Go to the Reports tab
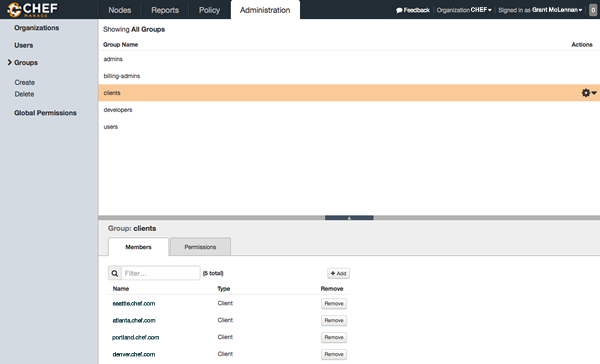The image size is (600, 364). [165, 10]
